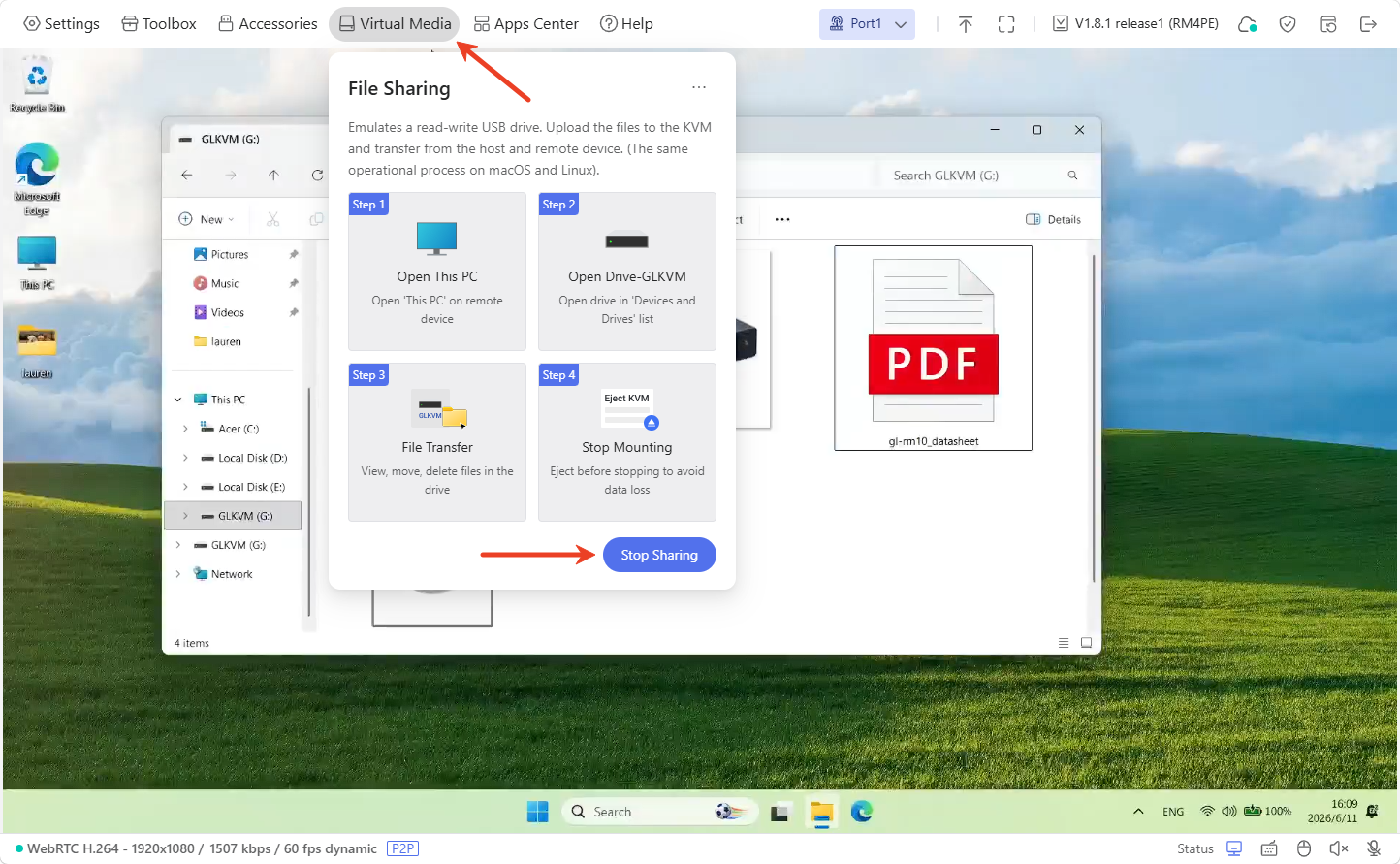Open See more (three dots) in File Explorer toolbar

pos(782,219)
